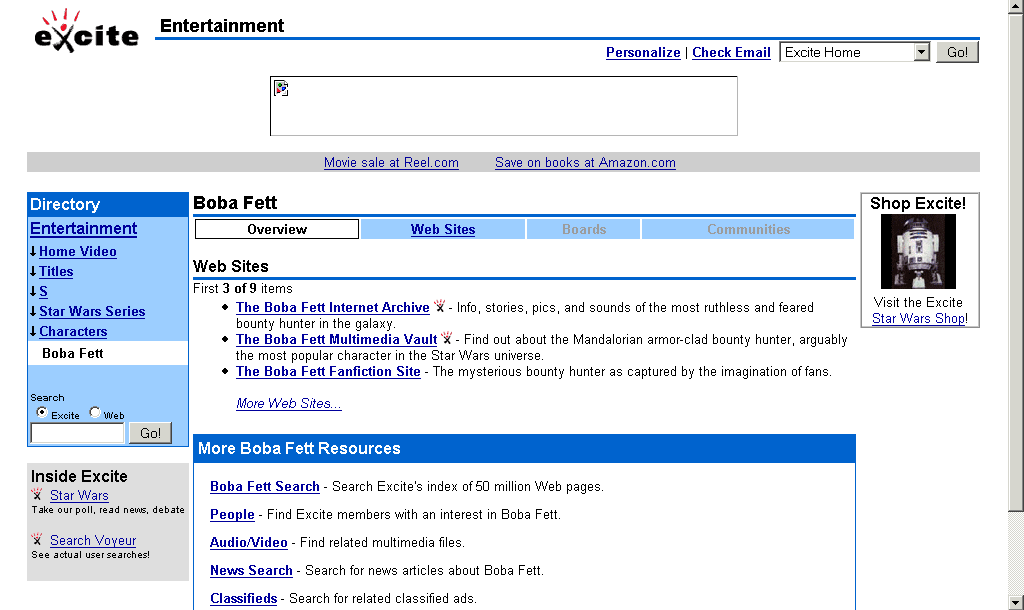Open The Boba Fett Multimedia Vault
The image size is (1024, 610).
(336, 339)
